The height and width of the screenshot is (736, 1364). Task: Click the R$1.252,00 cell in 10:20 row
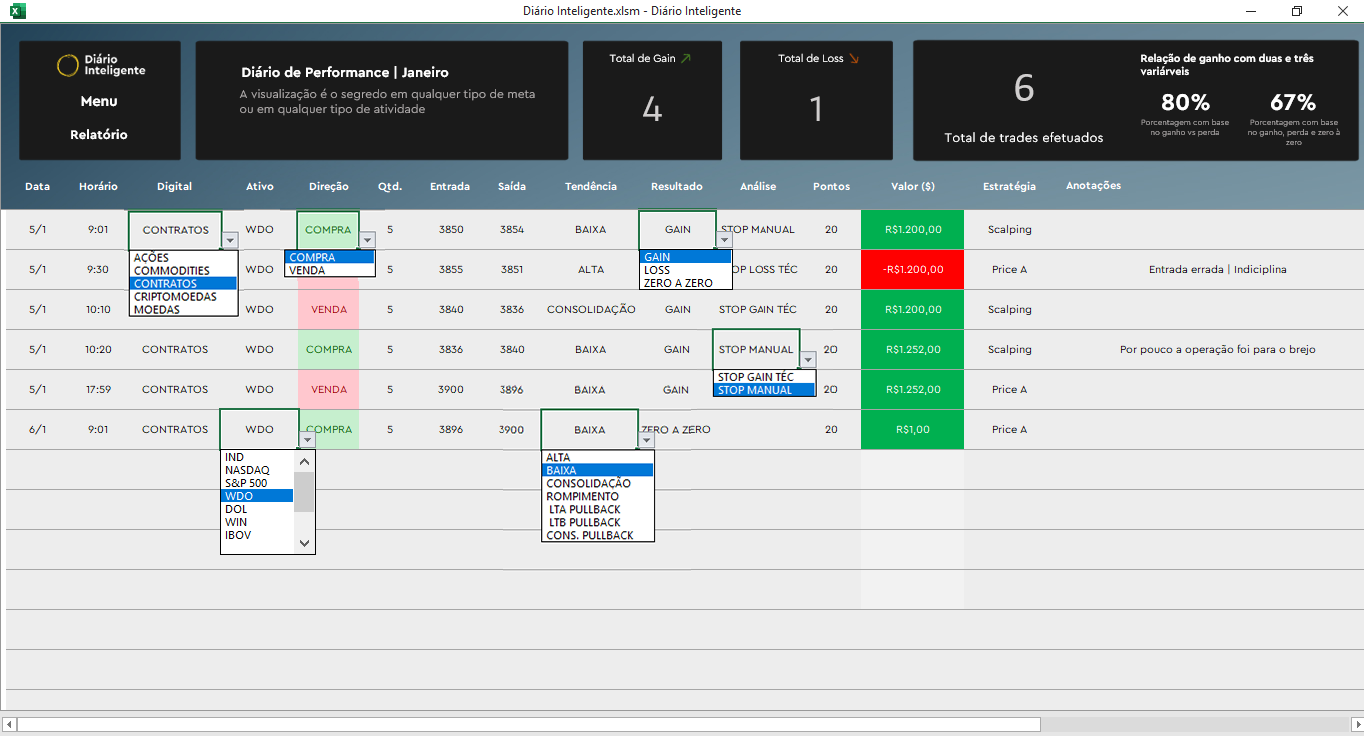click(x=912, y=350)
